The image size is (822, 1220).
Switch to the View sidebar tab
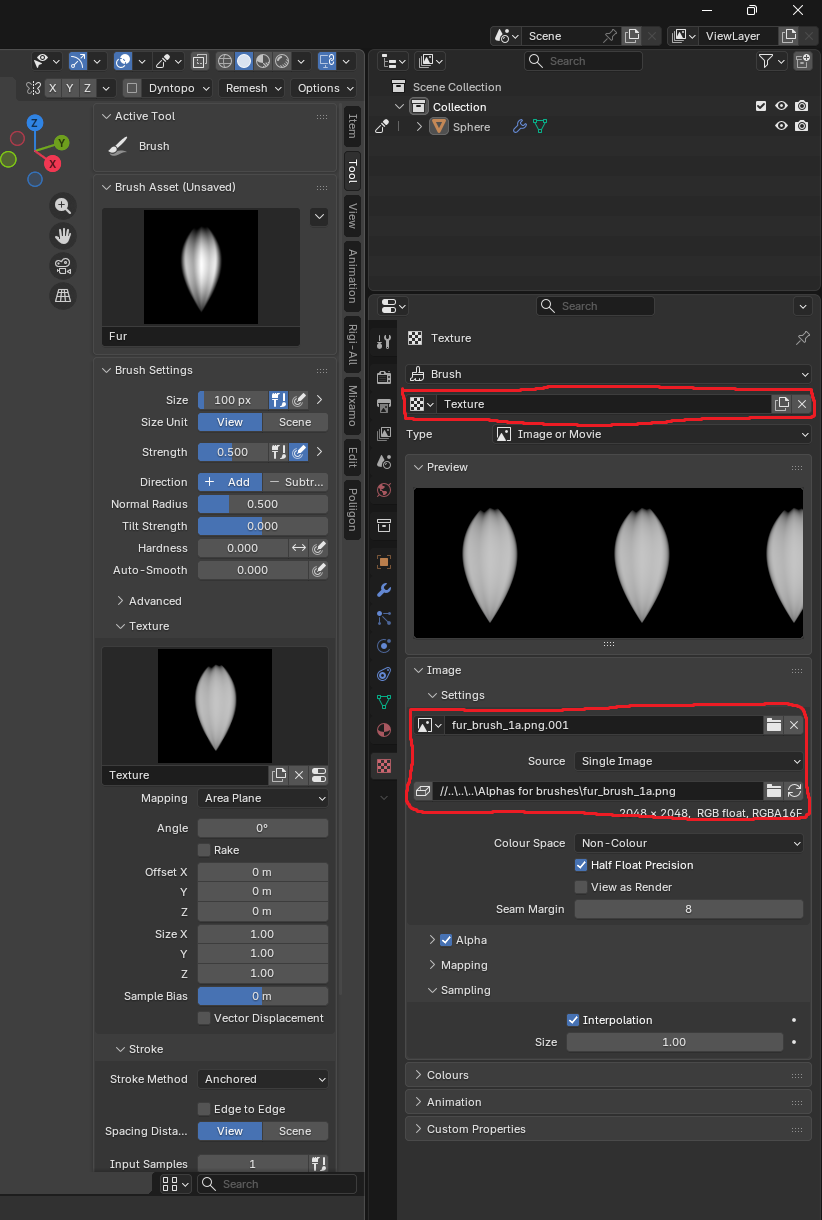352,216
